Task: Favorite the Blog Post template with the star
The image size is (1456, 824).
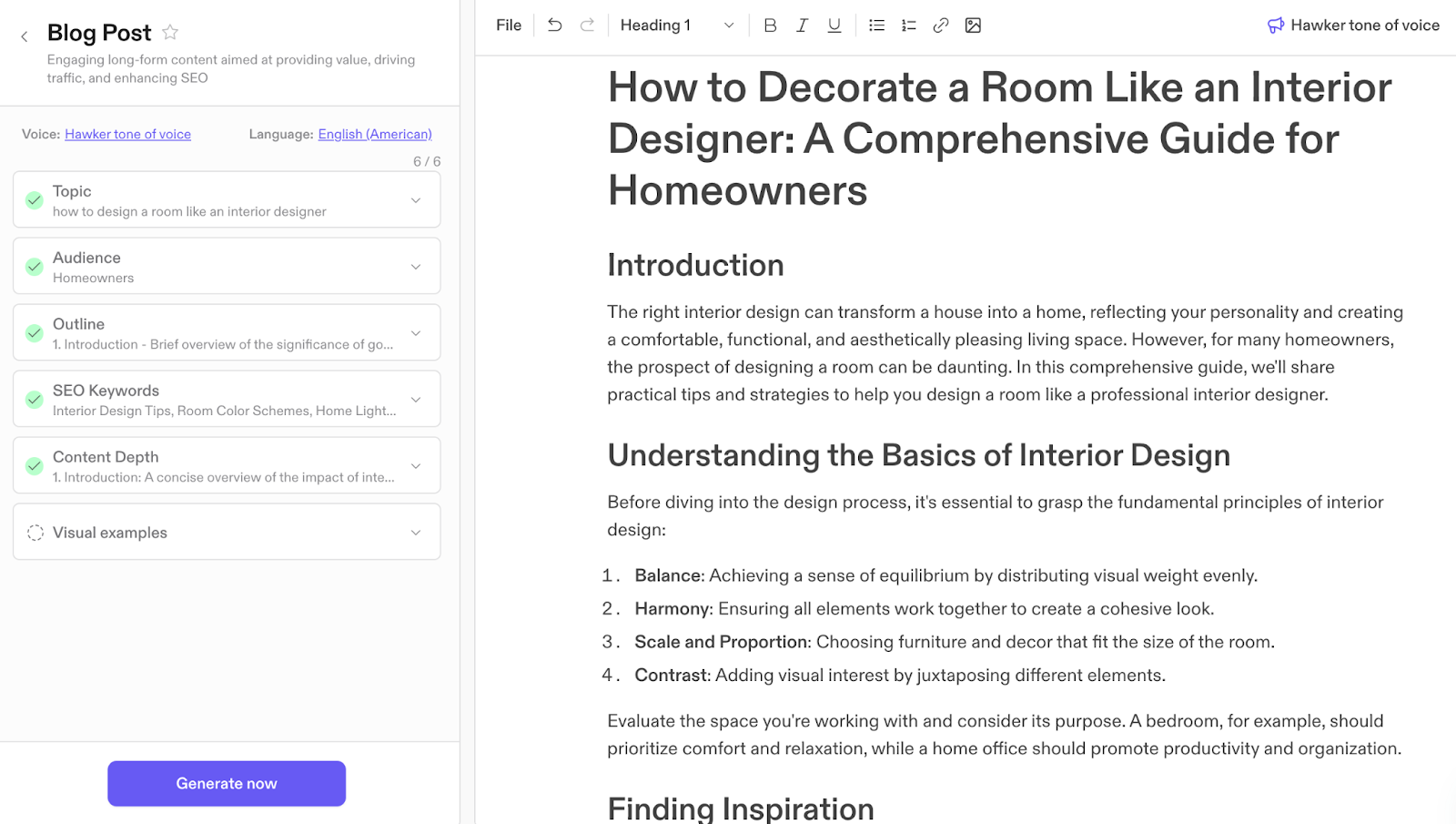Action: pyautogui.click(x=170, y=32)
